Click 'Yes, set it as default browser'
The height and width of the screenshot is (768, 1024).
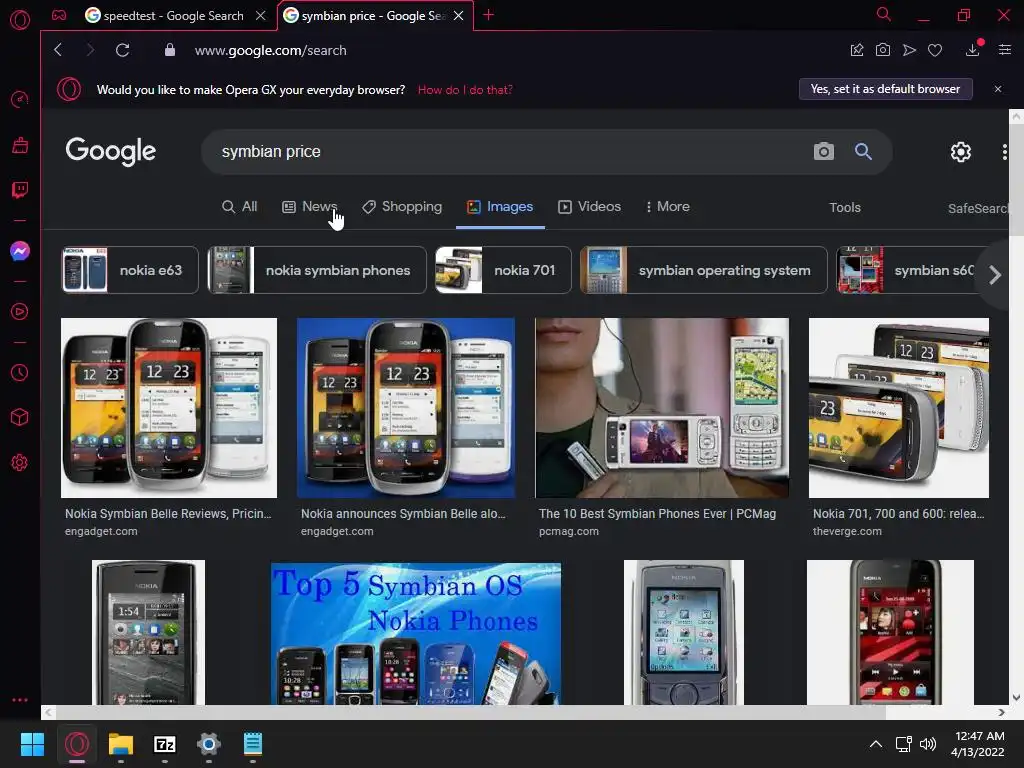[x=886, y=89]
